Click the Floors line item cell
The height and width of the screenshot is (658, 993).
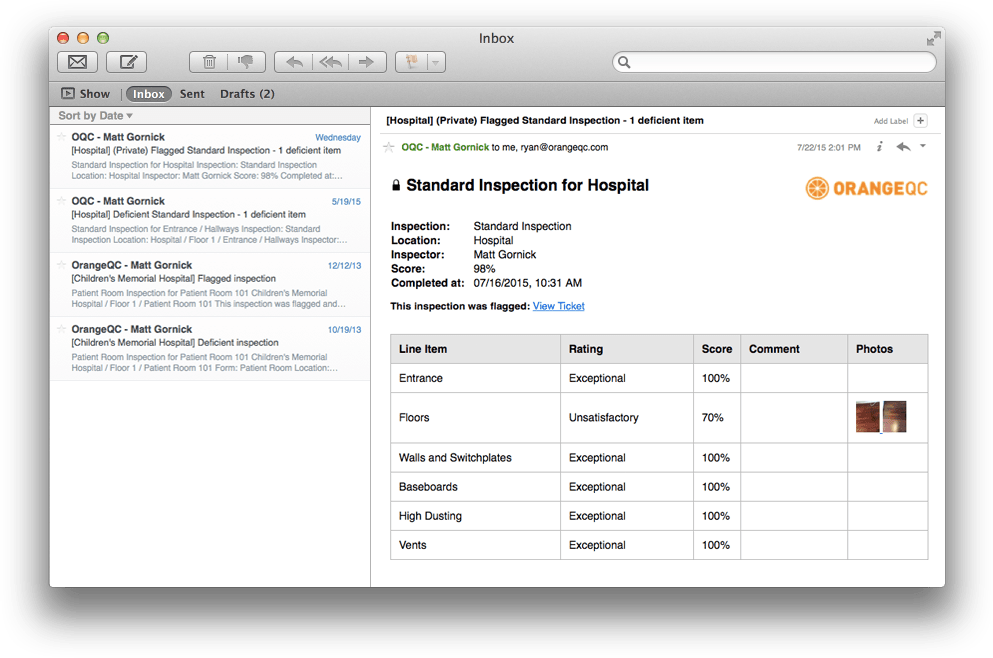tap(475, 417)
